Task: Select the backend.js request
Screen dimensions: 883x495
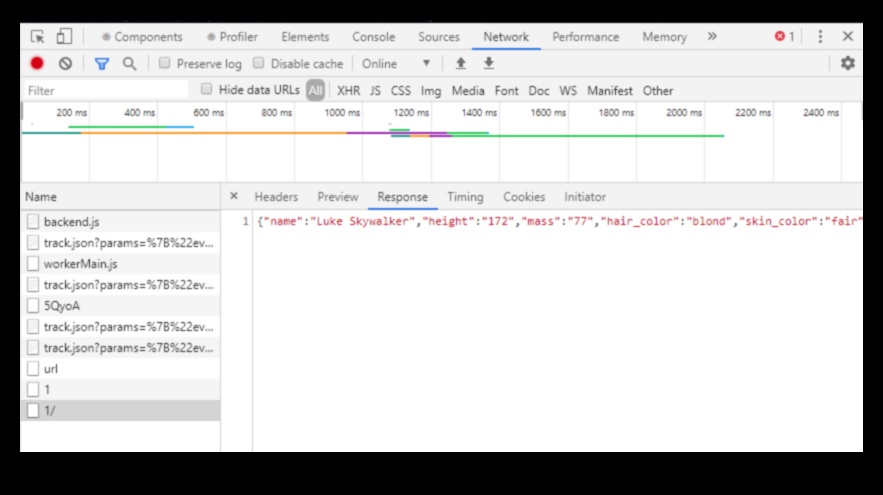Action: tap(71, 221)
